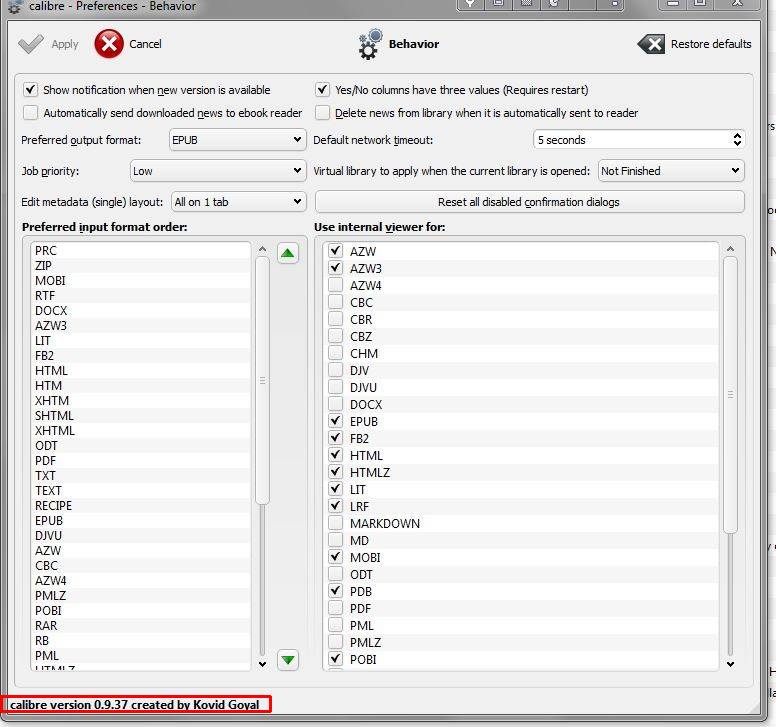Open the Job priority dropdown

tap(218, 171)
